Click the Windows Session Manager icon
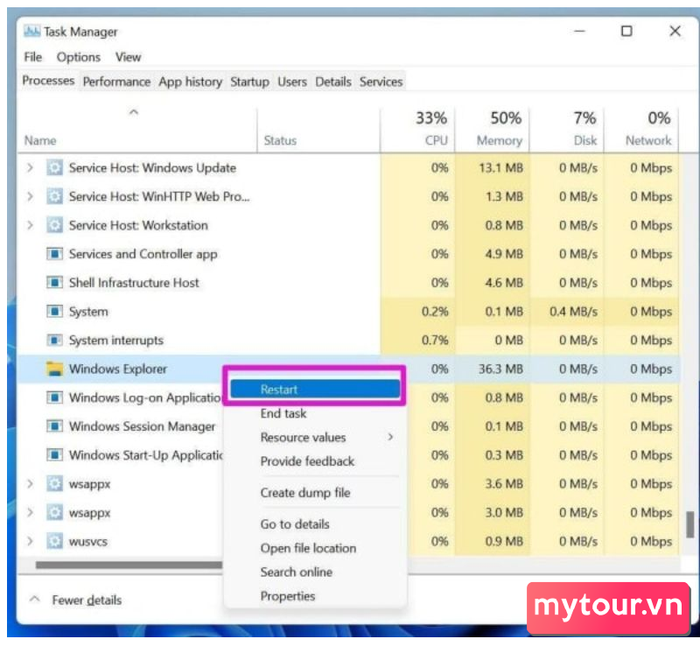The width and height of the screenshot is (700, 648). 54,426
